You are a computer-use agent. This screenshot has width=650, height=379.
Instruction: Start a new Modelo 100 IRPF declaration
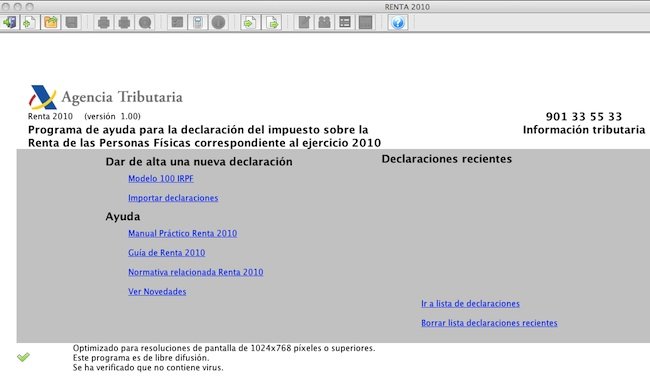tap(161, 179)
